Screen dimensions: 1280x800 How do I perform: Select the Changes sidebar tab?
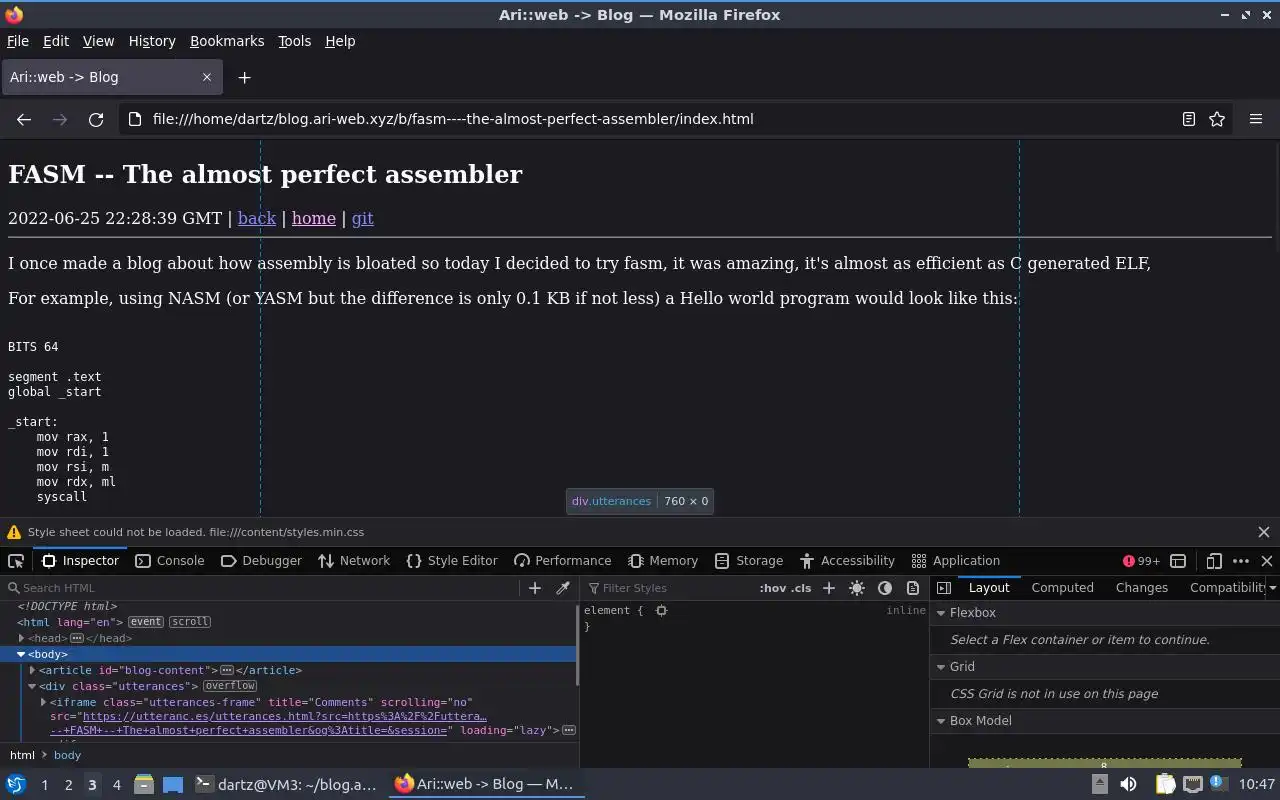[x=1141, y=588]
